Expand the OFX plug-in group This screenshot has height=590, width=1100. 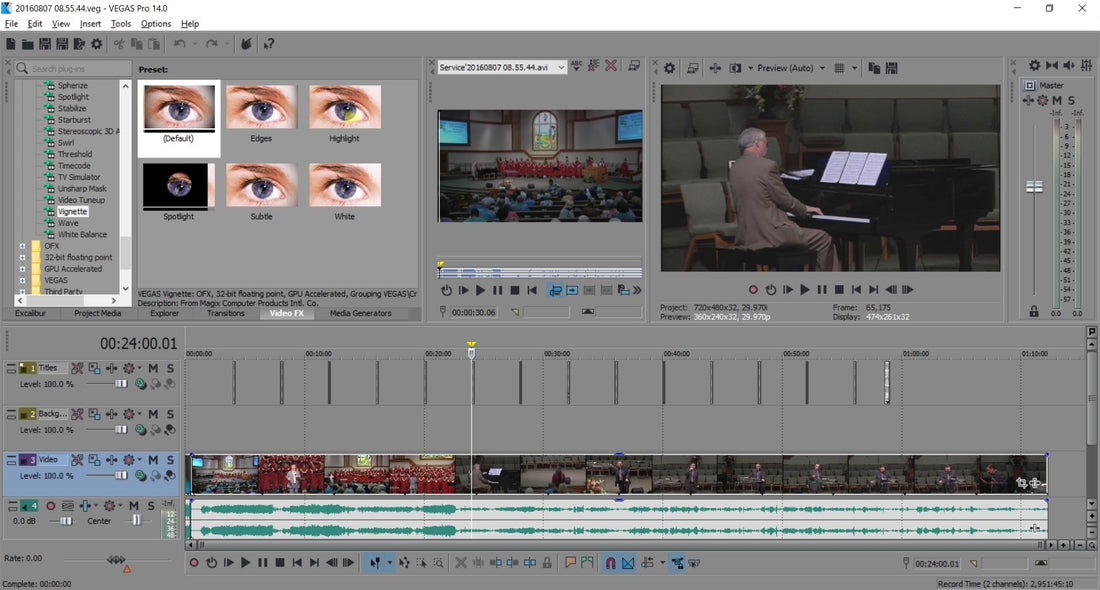[22, 245]
